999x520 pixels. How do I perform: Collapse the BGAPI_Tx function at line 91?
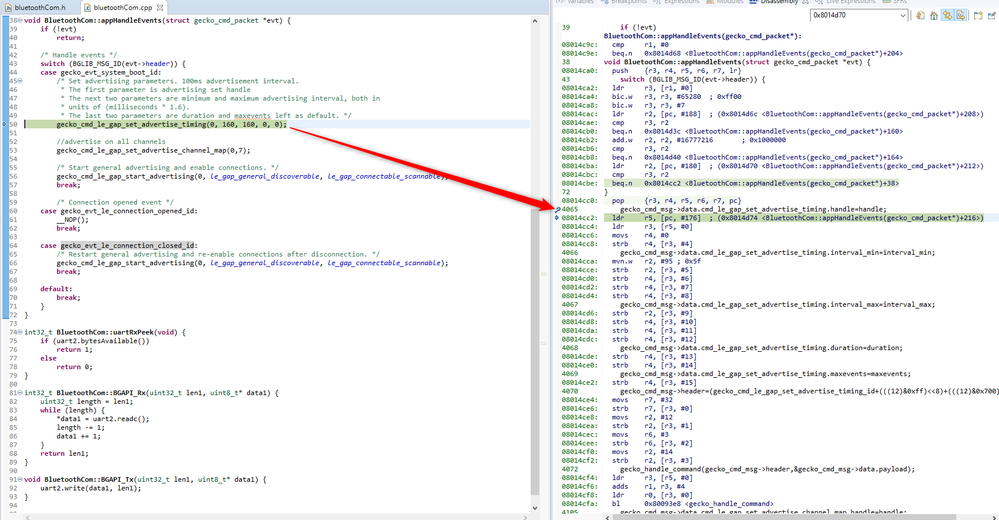(20, 479)
